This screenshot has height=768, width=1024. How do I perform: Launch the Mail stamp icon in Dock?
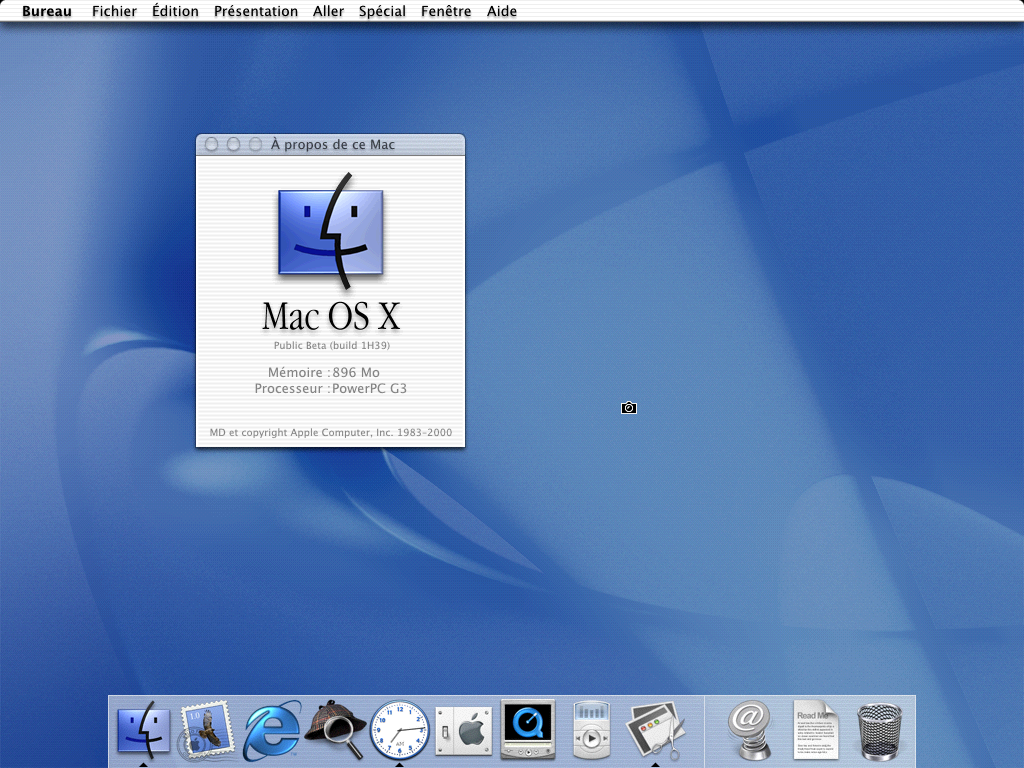coord(206,730)
